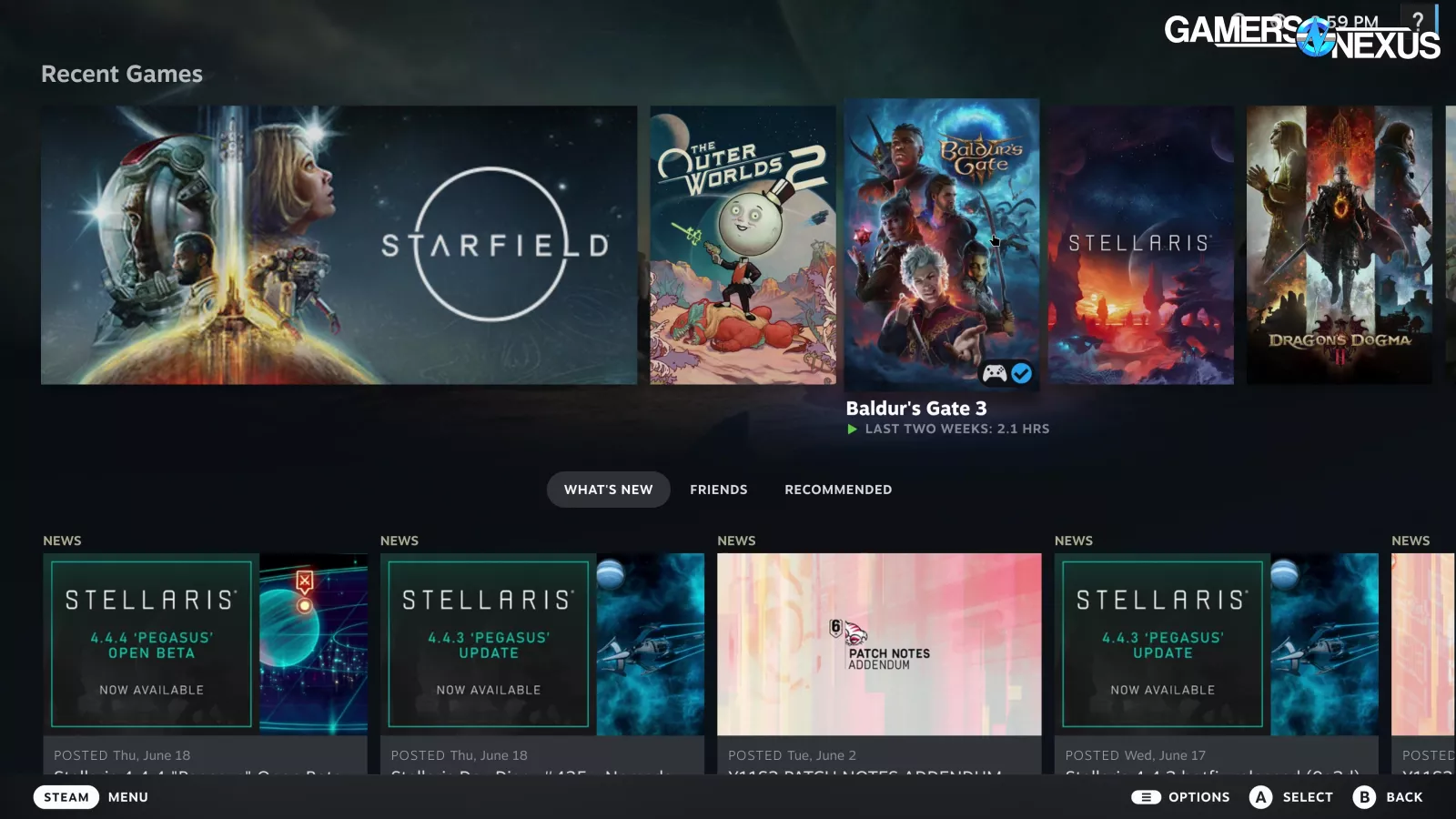Viewport: 1456px width, 819px height.
Task: Click the A button glyph
Action: [x=1260, y=797]
